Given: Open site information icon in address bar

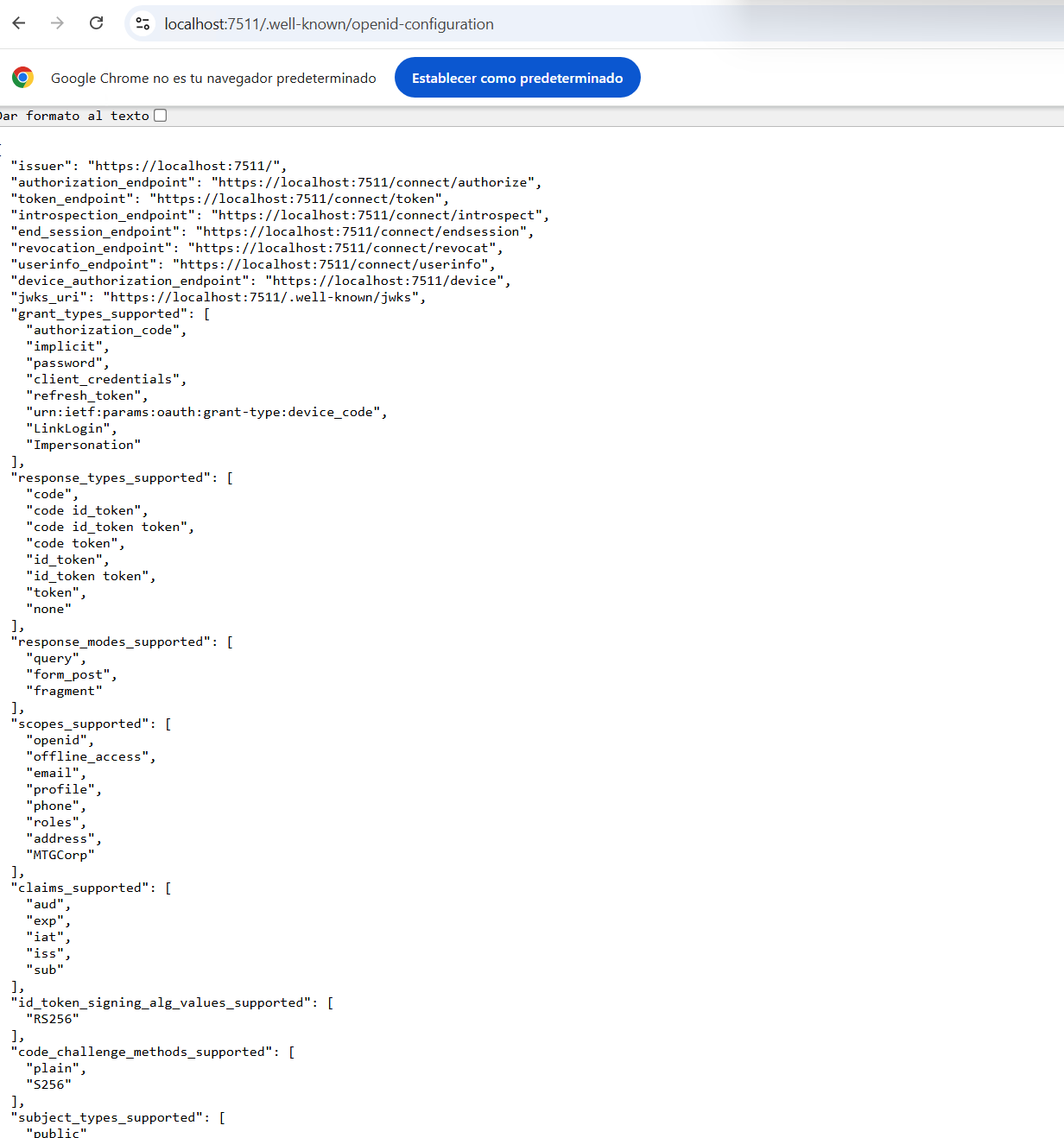Looking at the screenshot, I should click(143, 24).
